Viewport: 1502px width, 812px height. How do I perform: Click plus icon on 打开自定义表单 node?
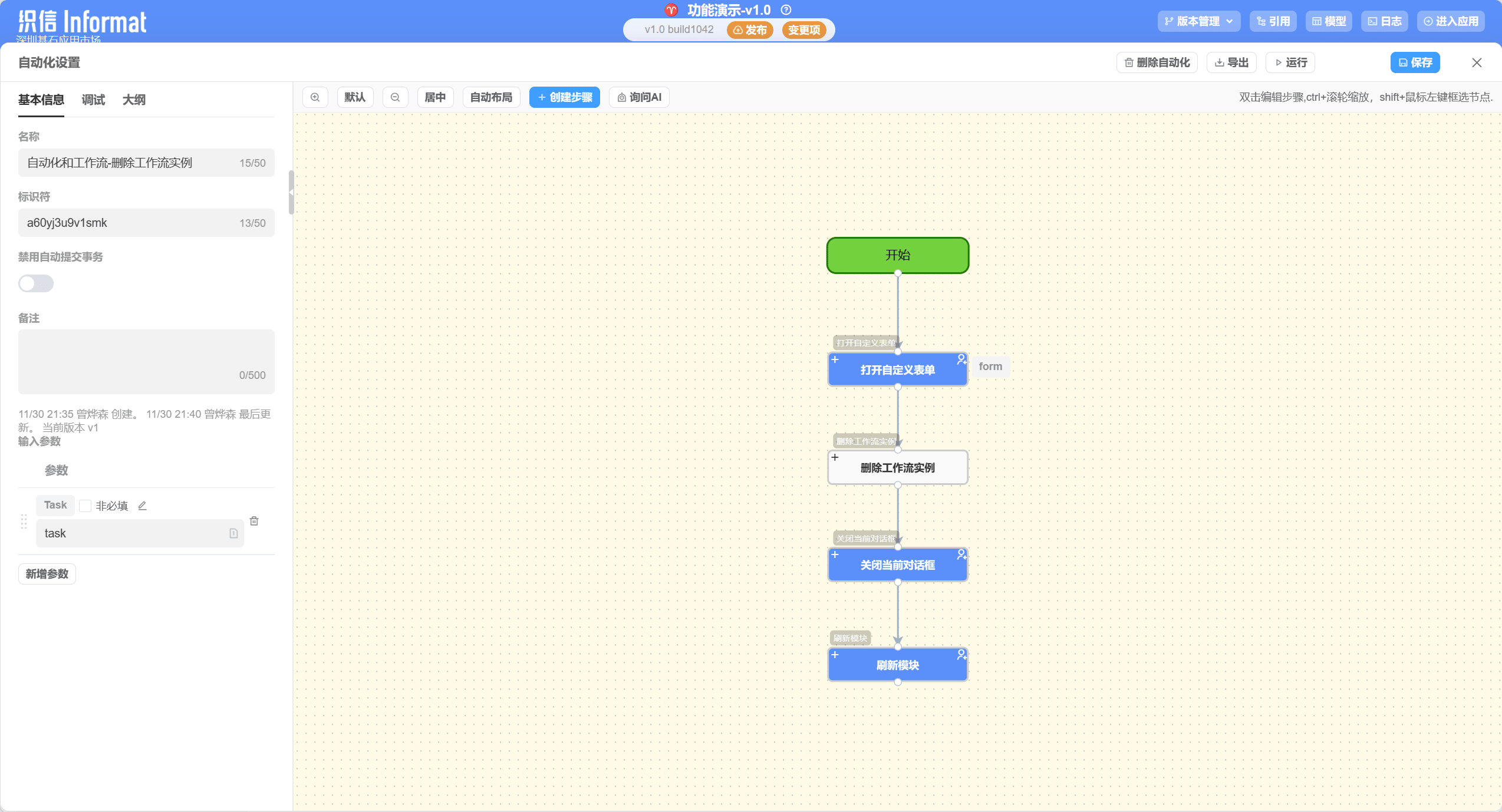tap(835, 359)
